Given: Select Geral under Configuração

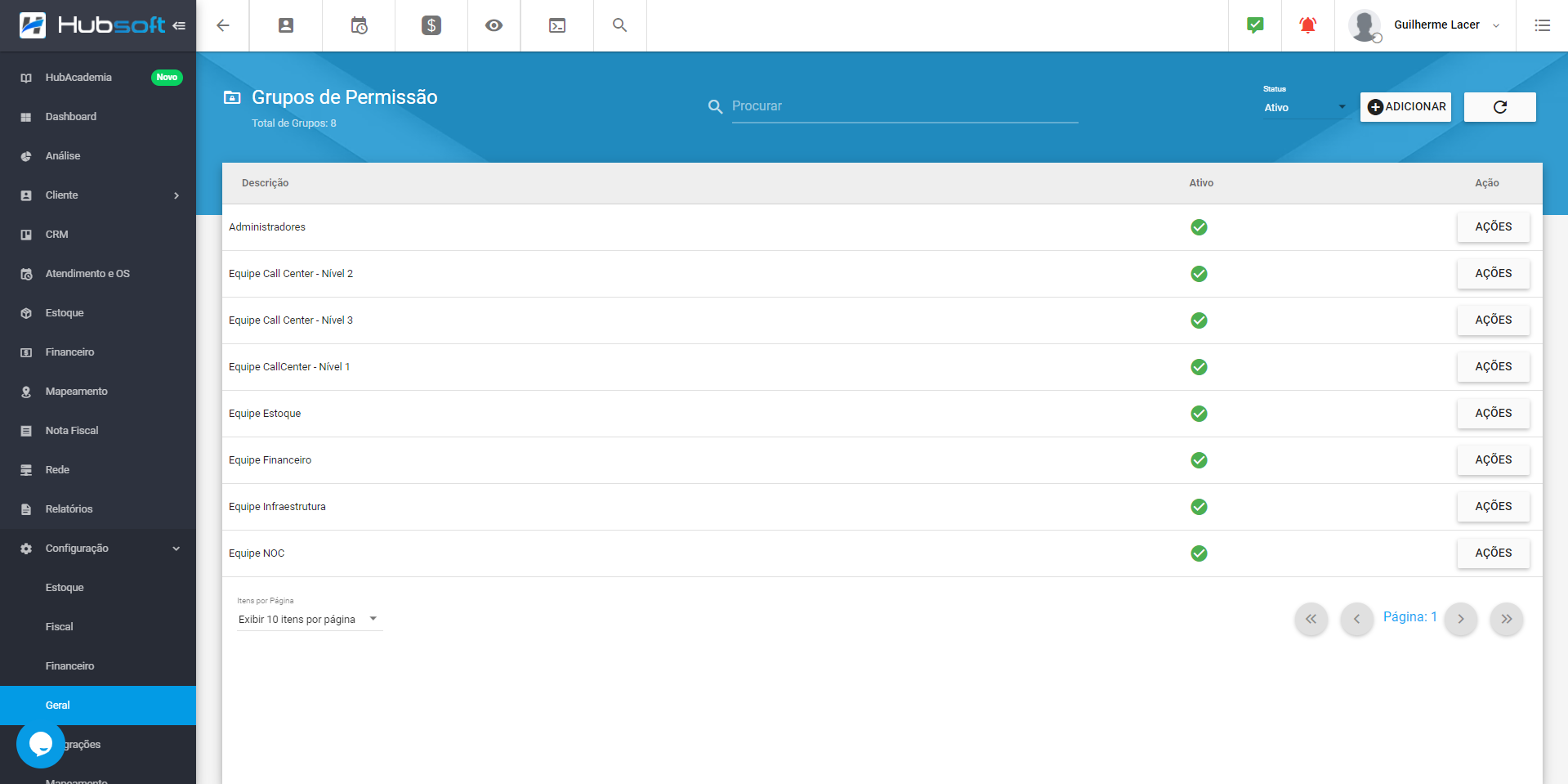Looking at the screenshot, I should (x=98, y=706).
